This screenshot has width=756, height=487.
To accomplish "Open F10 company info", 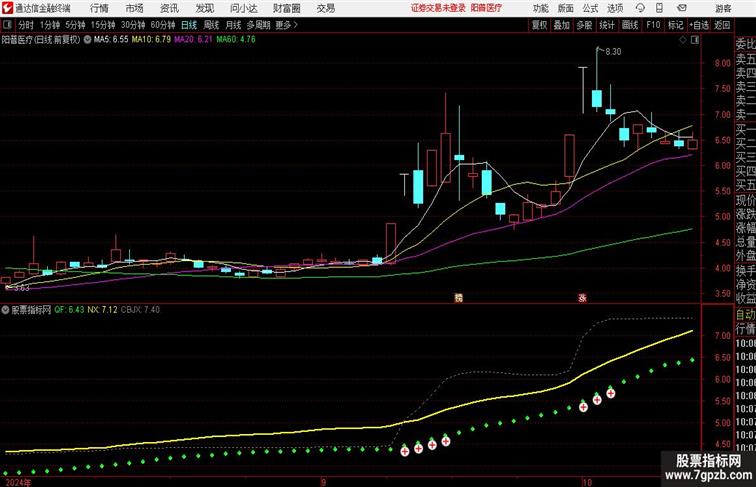I will click(x=653, y=25).
